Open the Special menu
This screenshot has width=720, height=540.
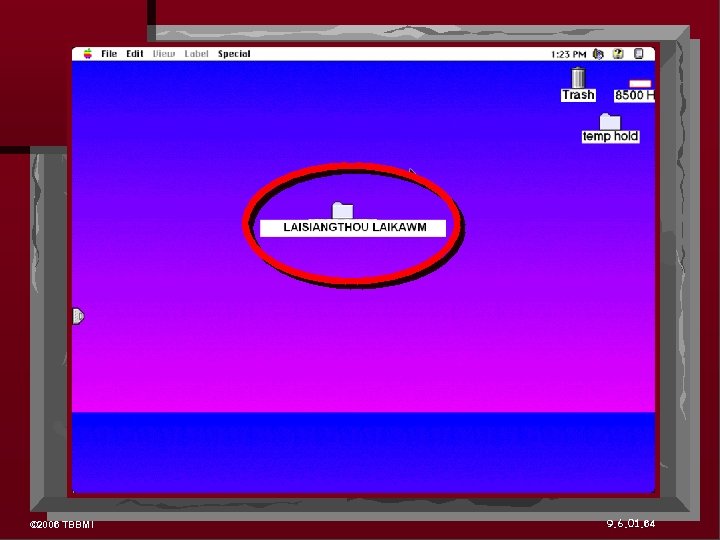[x=234, y=54]
